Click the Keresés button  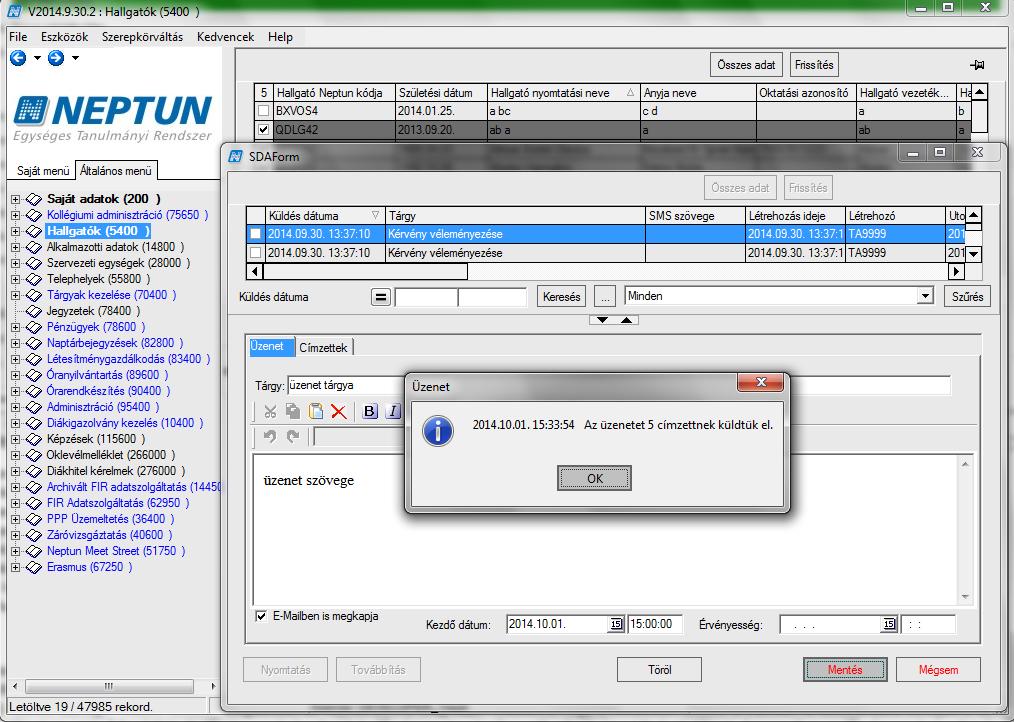pos(561,297)
